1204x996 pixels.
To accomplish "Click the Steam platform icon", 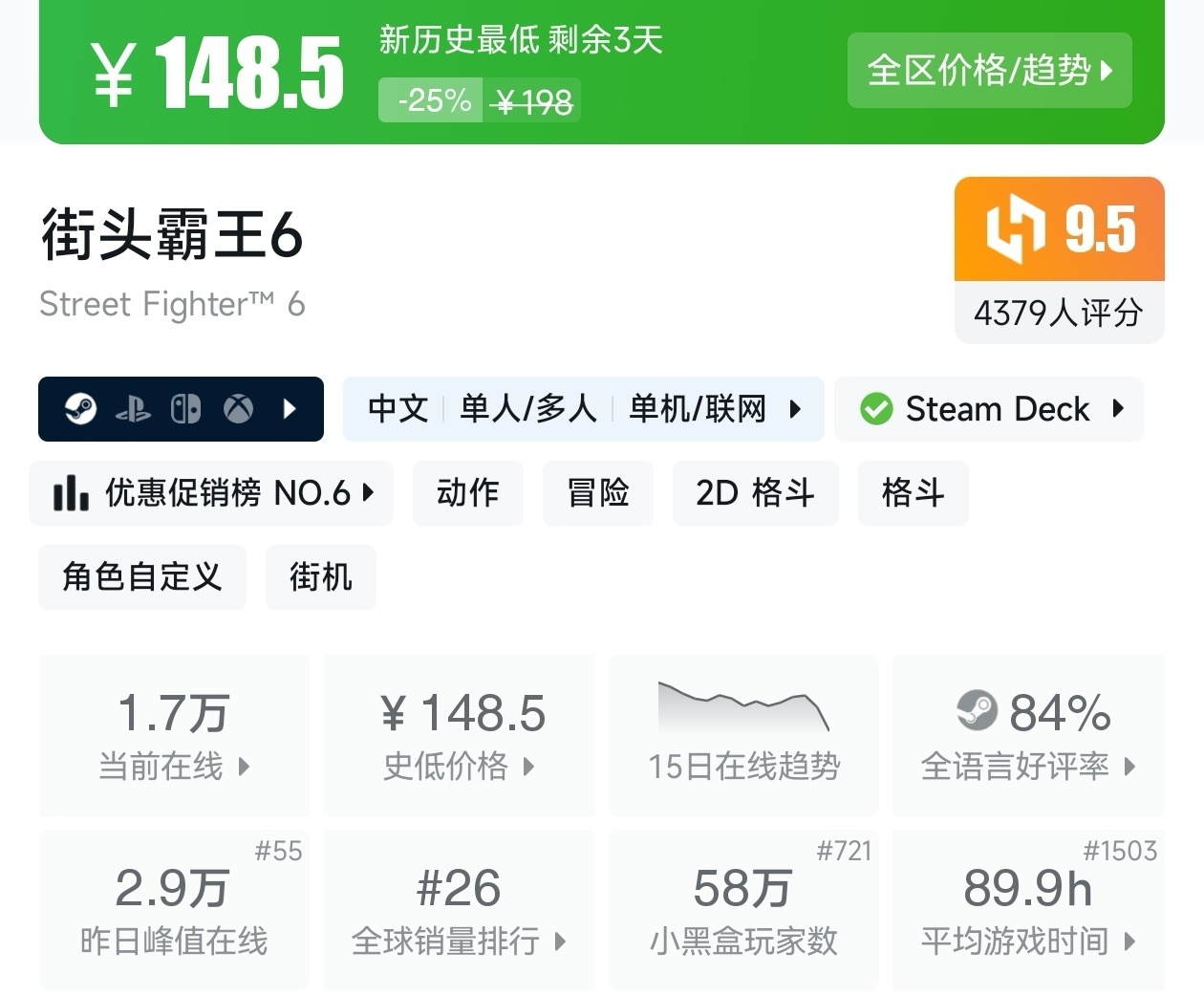I will point(80,409).
